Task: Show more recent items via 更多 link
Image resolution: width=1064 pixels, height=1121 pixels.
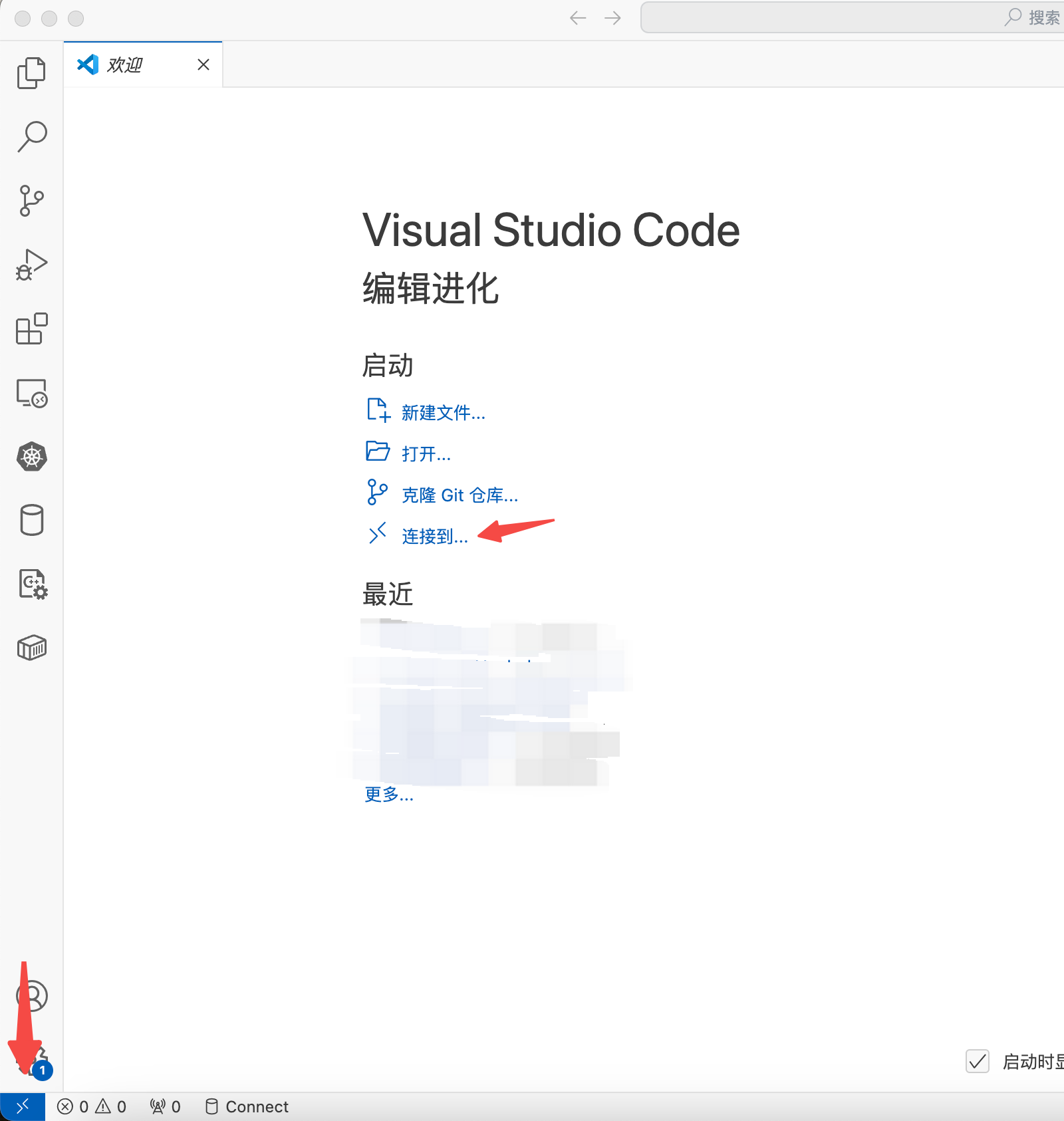Action: 388,795
